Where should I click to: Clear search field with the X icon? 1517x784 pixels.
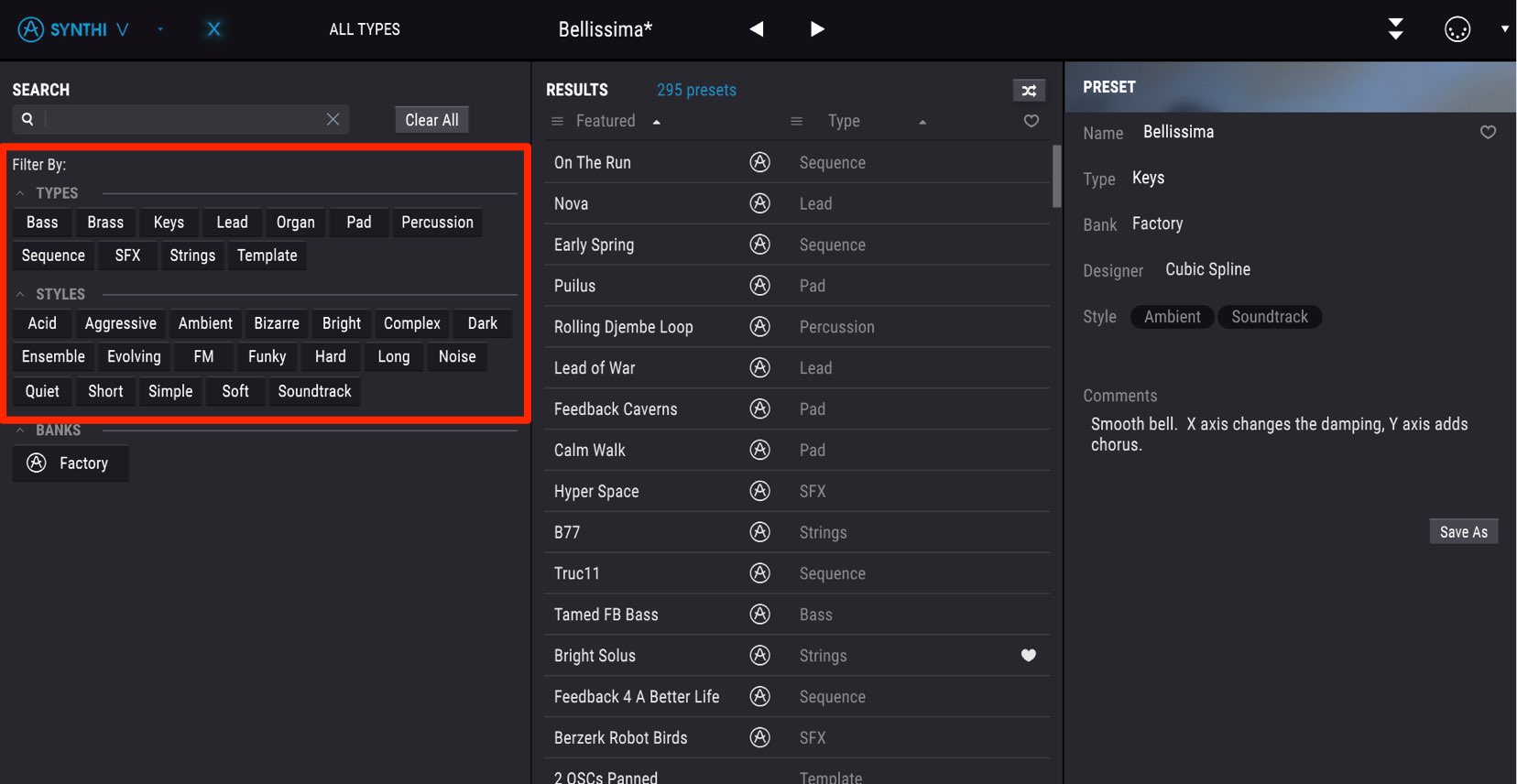click(x=333, y=119)
